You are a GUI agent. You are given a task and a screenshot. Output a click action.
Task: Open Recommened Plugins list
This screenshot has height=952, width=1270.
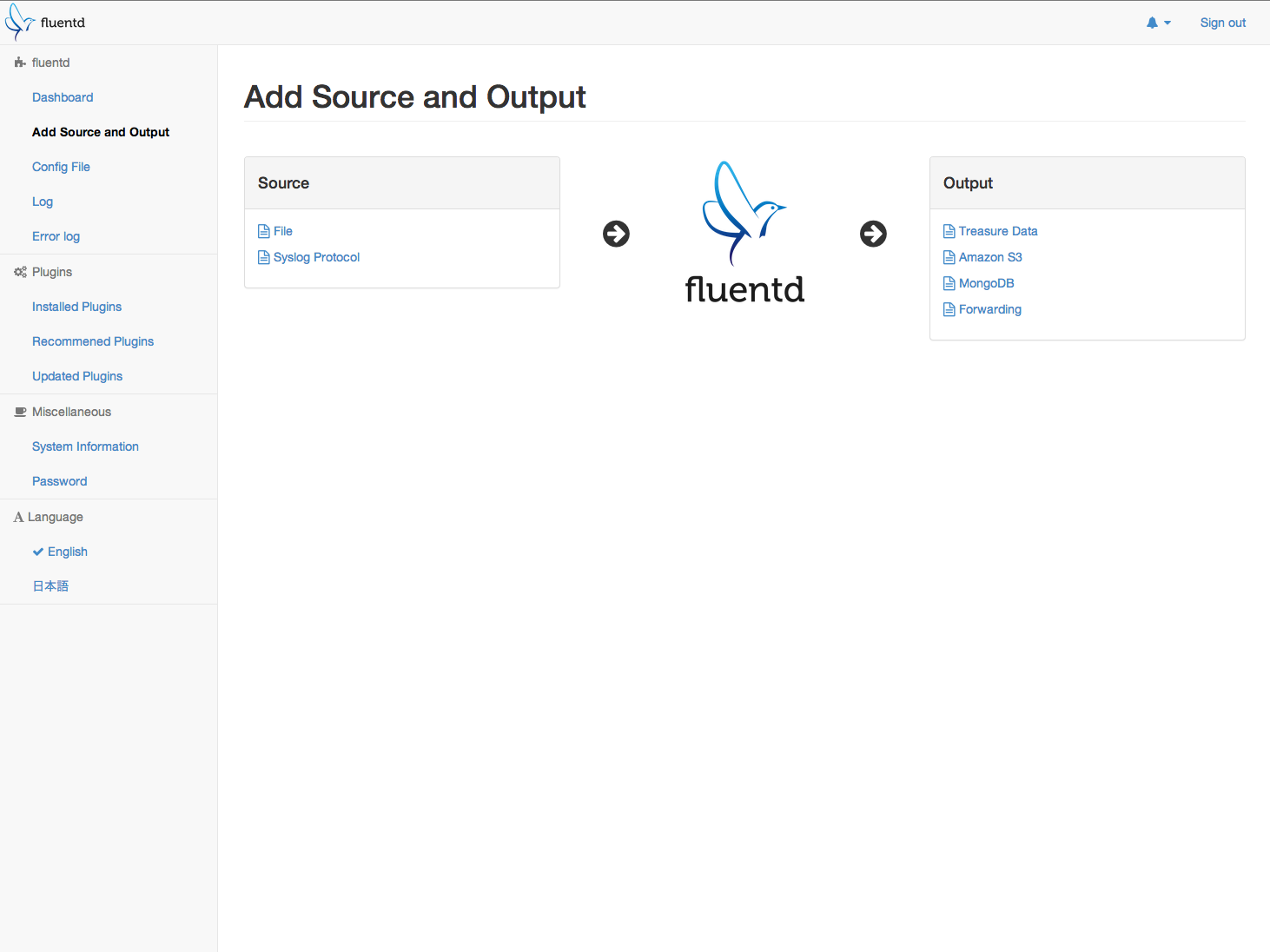(x=93, y=341)
